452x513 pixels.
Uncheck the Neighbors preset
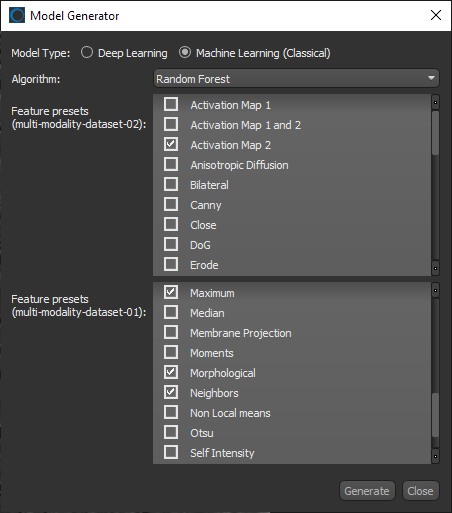171,392
